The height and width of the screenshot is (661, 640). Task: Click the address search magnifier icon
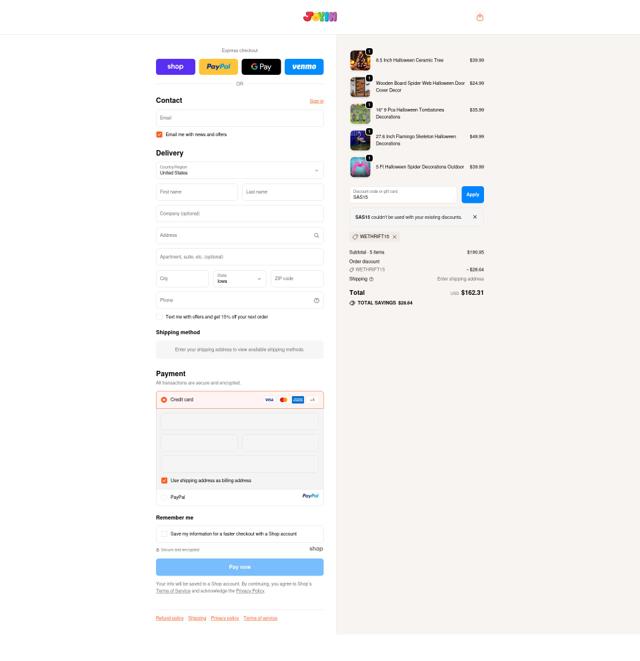pyautogui.click(x=316, y=236)
